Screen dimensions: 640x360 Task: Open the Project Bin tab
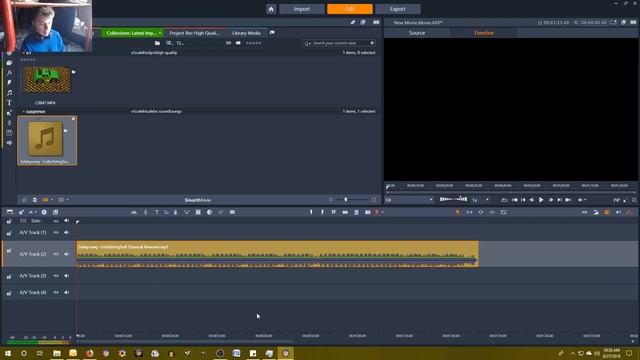[194, 33]
